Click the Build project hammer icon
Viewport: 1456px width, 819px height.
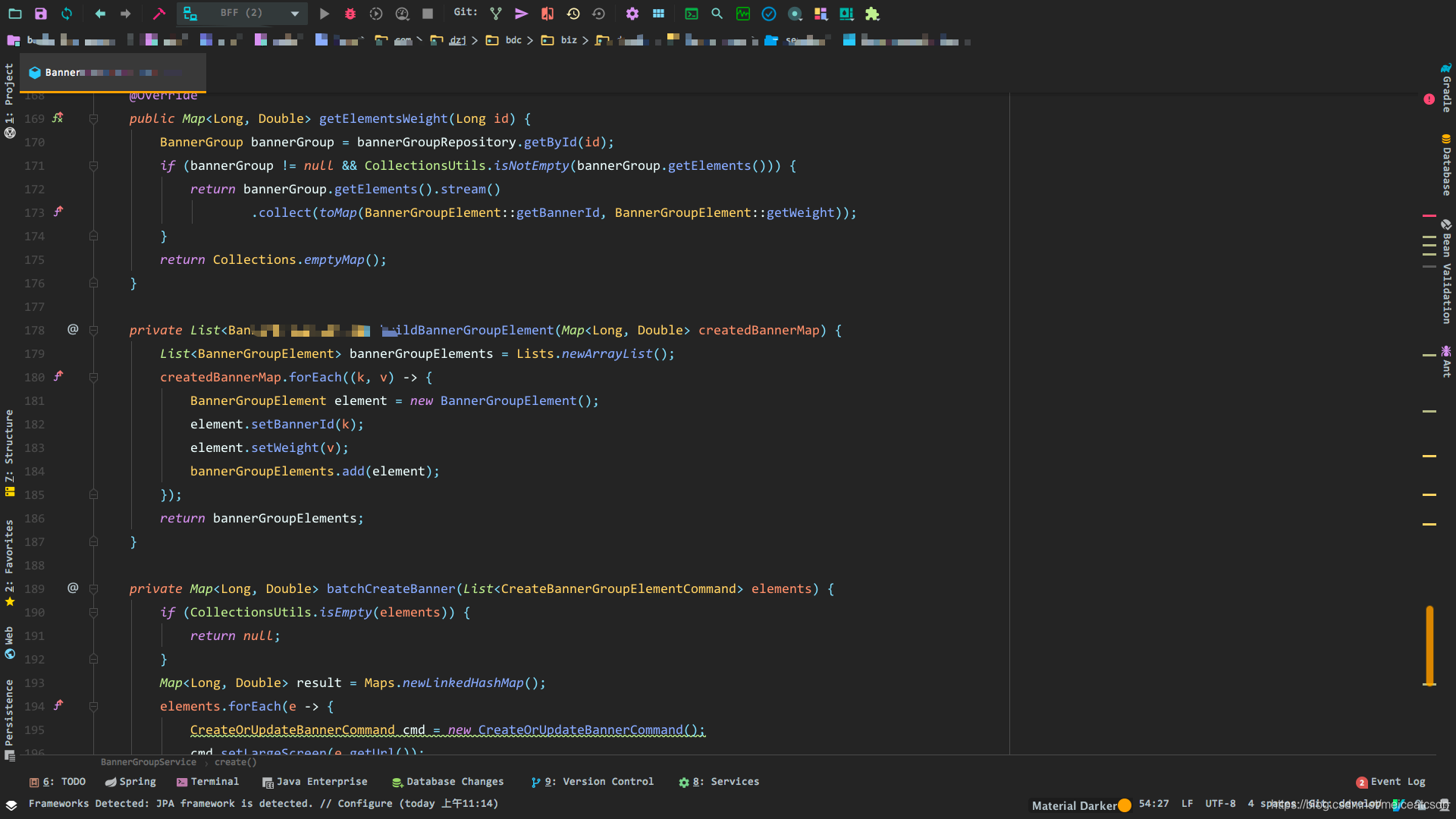pyautogui.click(x=158, y=14)
